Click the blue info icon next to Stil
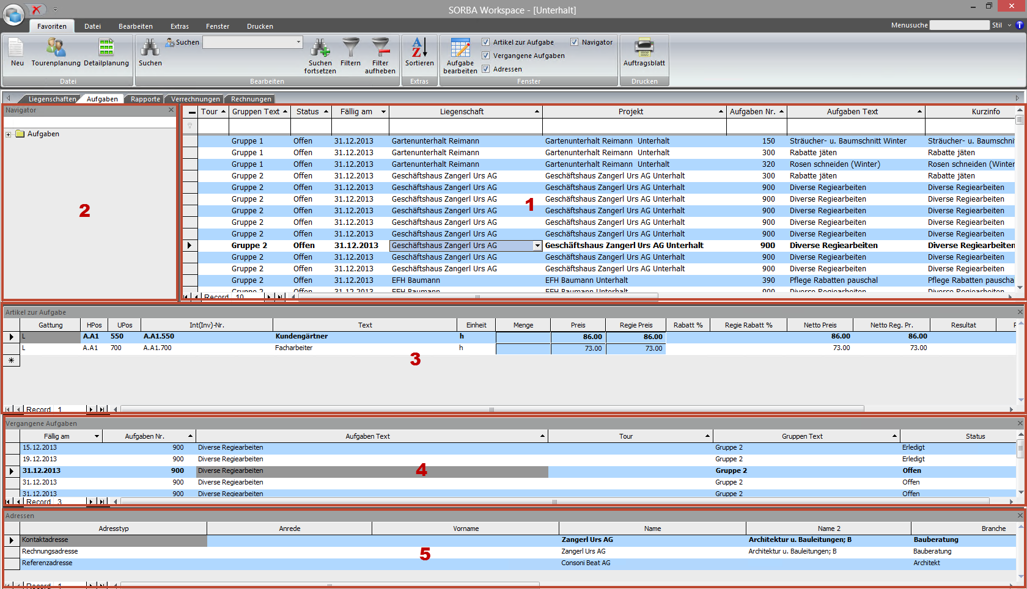The height and width of the screenshot is (589, 1027). click(1019, 26)
